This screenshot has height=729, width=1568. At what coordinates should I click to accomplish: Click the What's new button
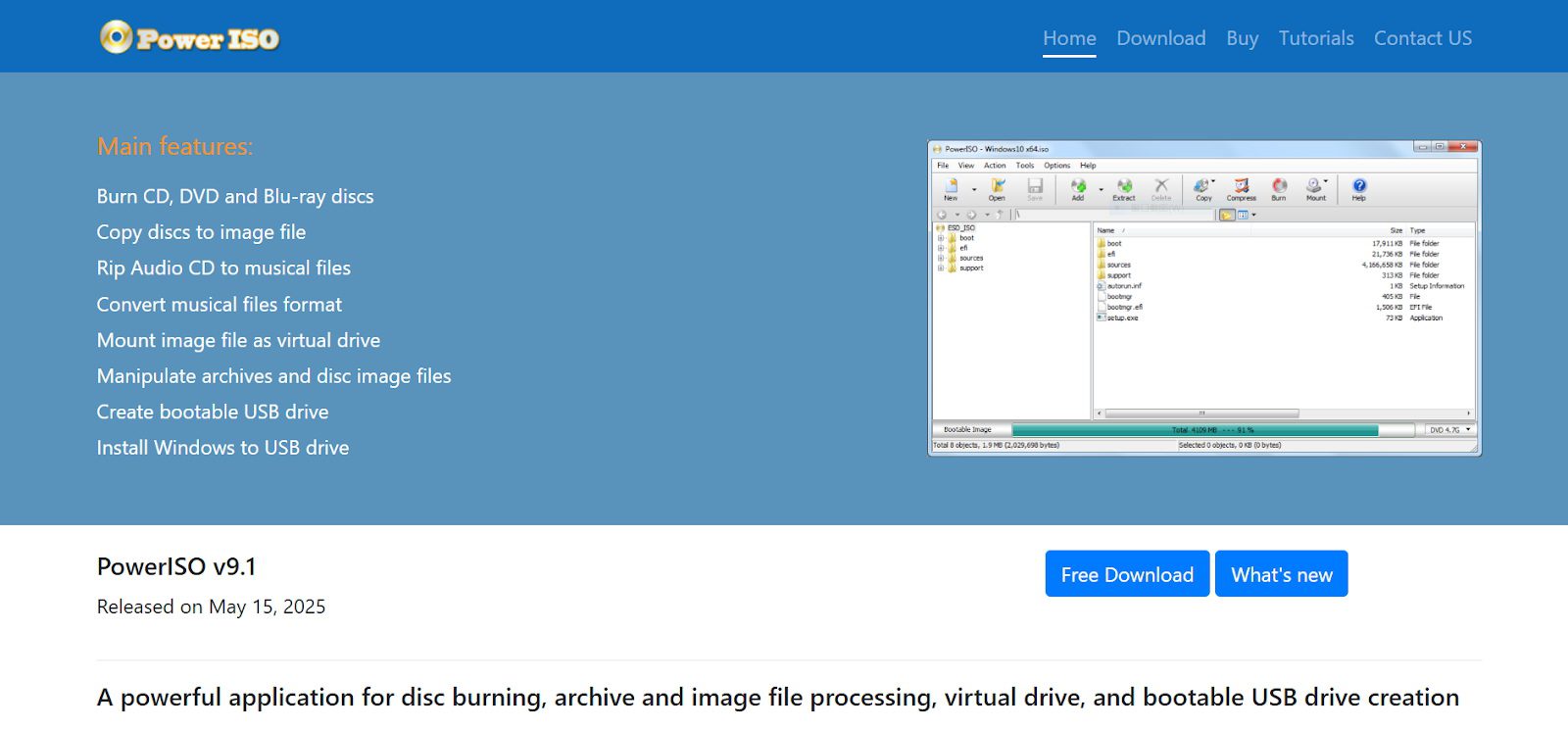(x=1281, y=574)
